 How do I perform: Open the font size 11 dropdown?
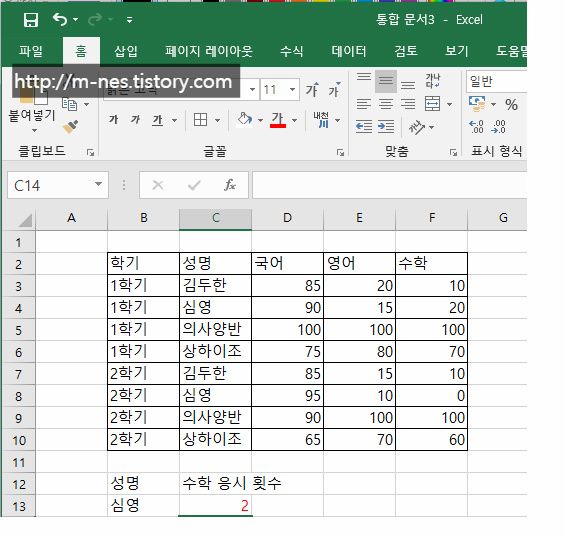[x=293, y=89]
